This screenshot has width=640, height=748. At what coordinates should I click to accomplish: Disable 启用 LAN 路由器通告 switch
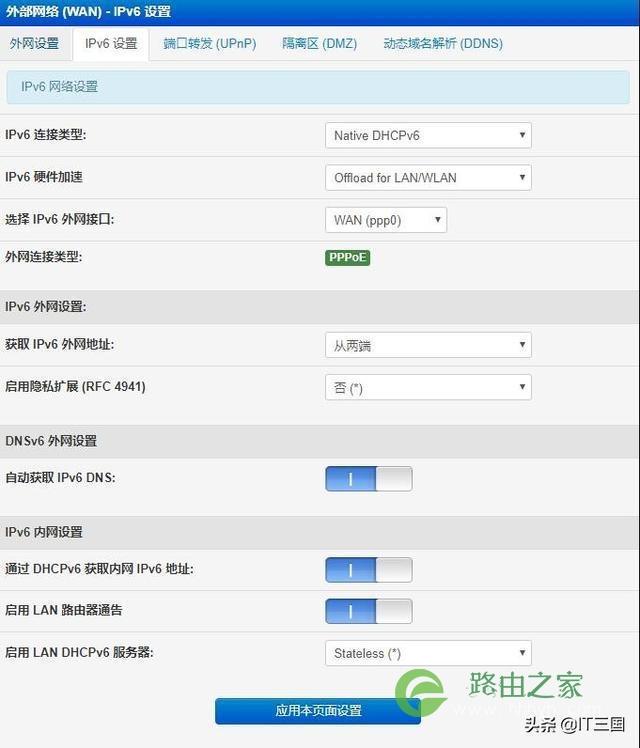(369, 611)
